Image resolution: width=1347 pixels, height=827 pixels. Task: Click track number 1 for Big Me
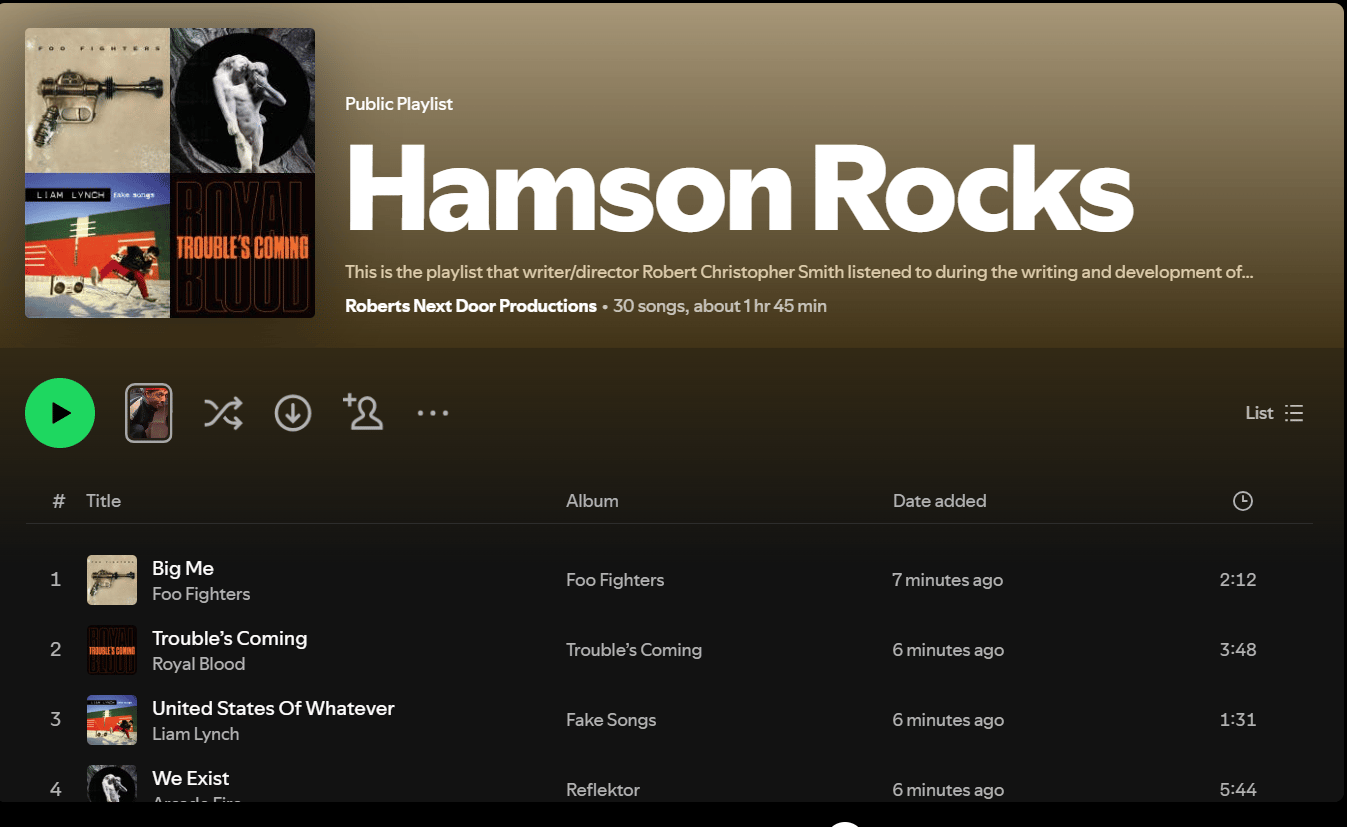56,580
